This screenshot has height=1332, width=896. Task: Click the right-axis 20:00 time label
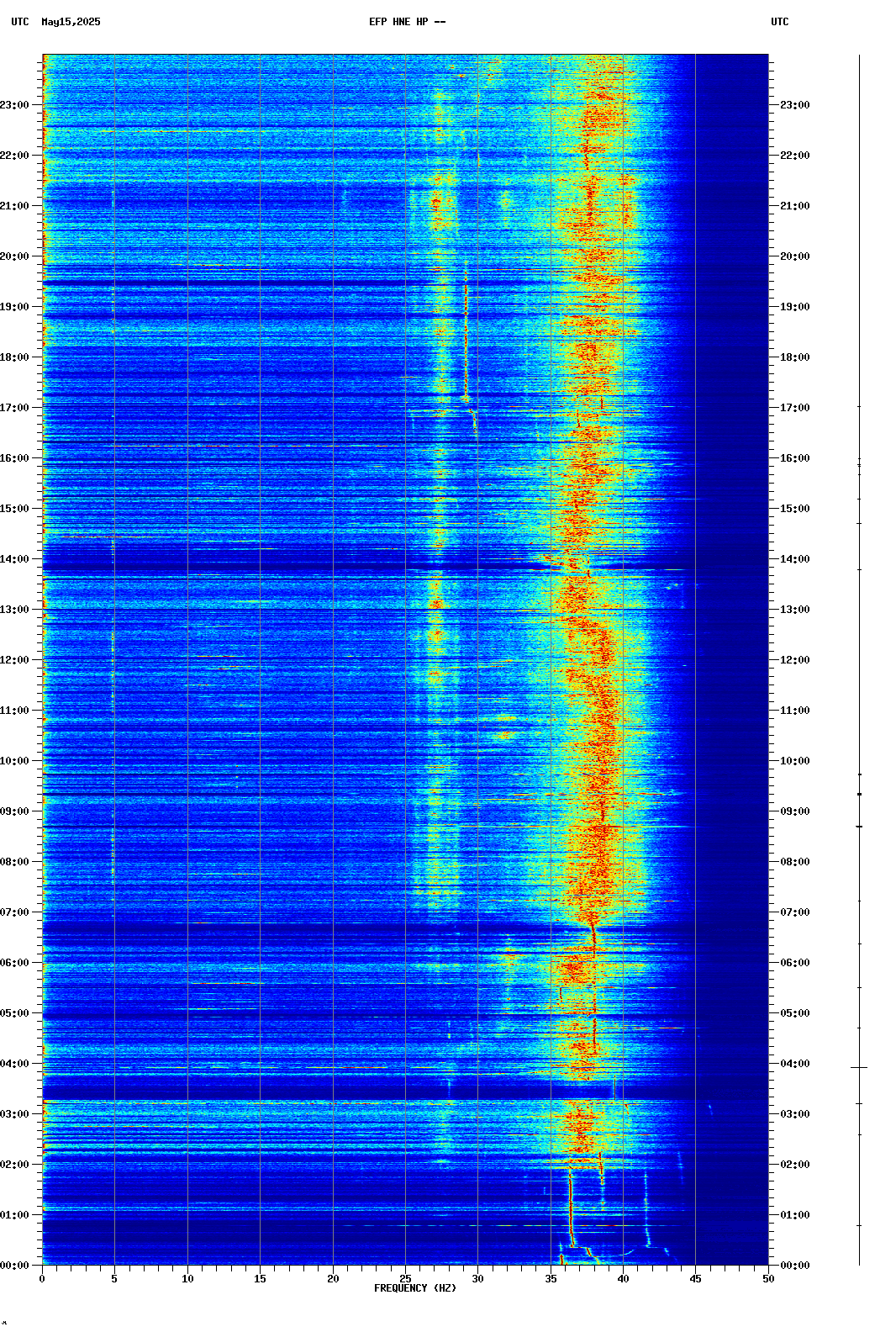pos(795,256)
